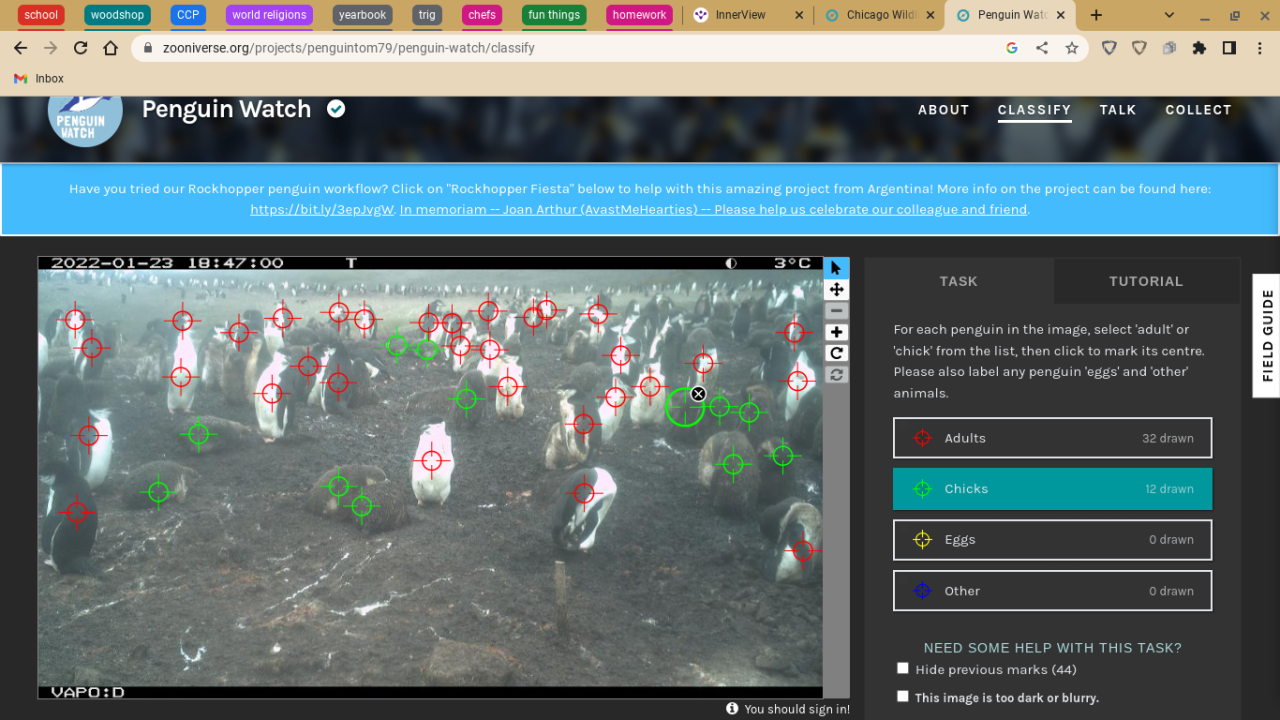This screenshot has width=1280, height=720.
Task: Switch to the TASK tab
Action: [959, 281]
